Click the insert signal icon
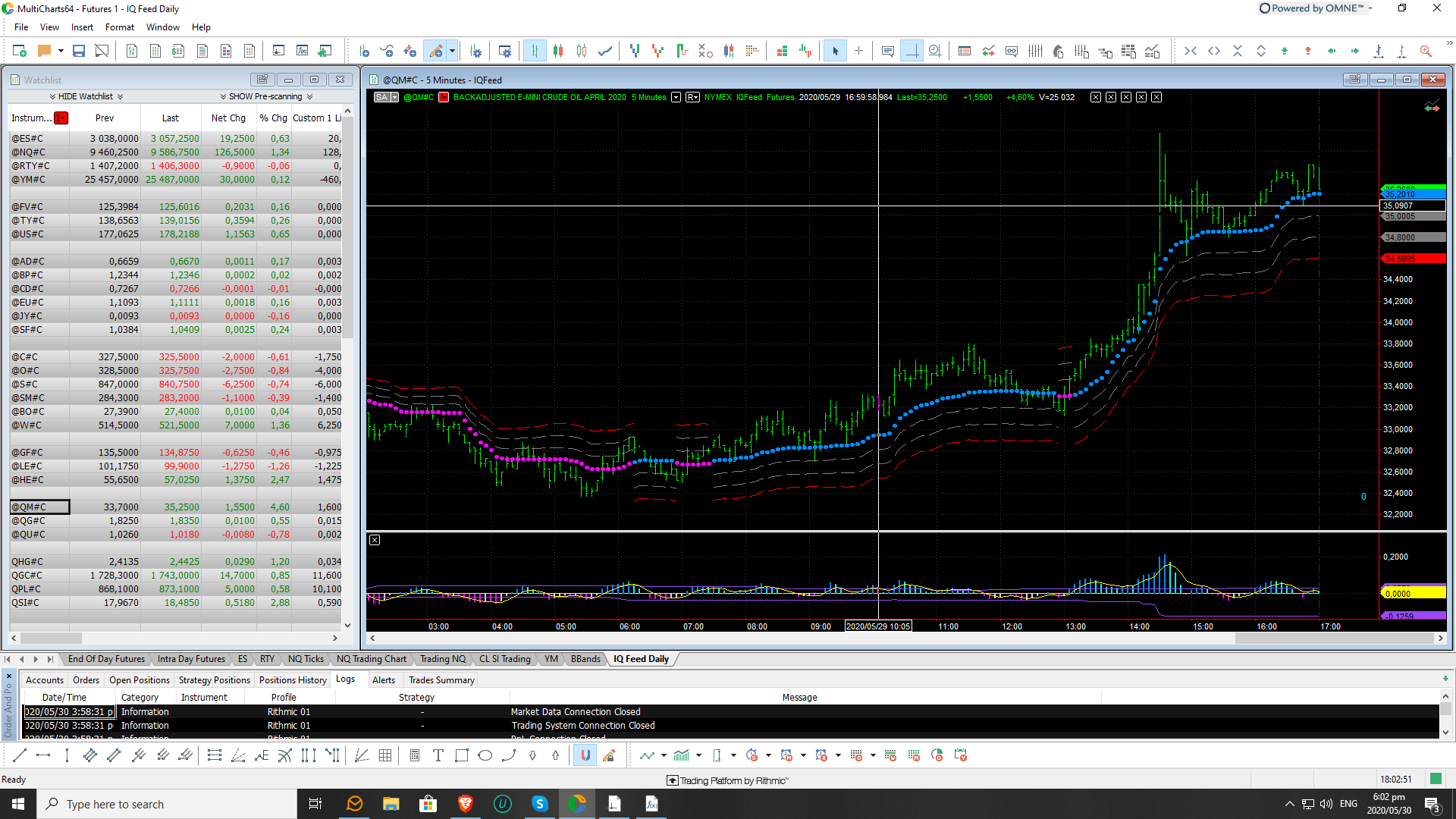 [x=409, y=51]
